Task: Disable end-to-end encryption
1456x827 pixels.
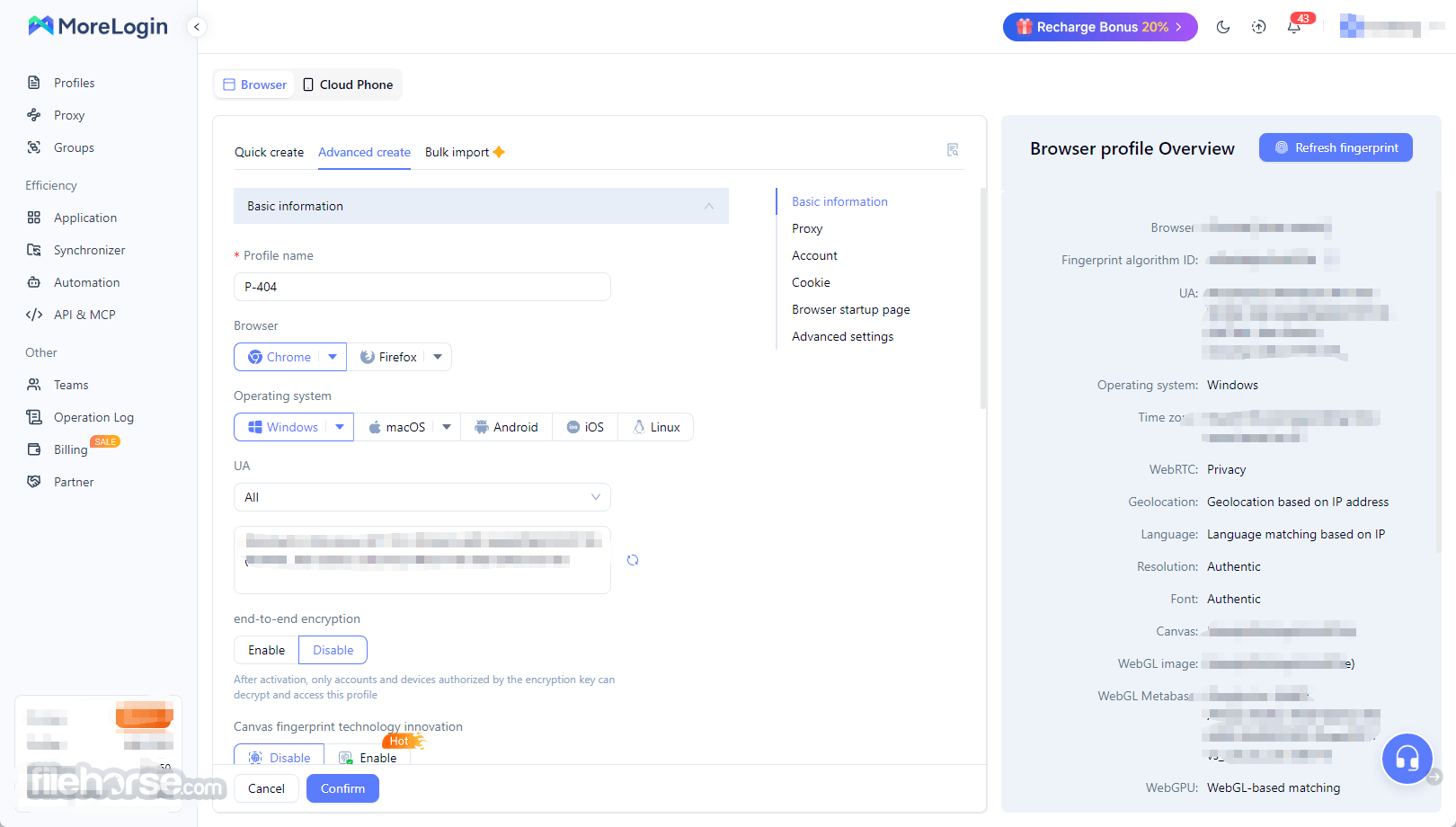Action: (333, 650)
